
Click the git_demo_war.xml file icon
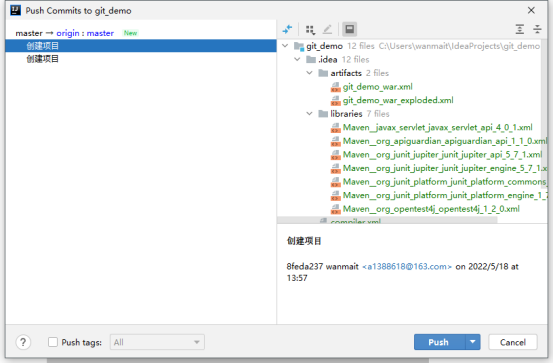335,87
